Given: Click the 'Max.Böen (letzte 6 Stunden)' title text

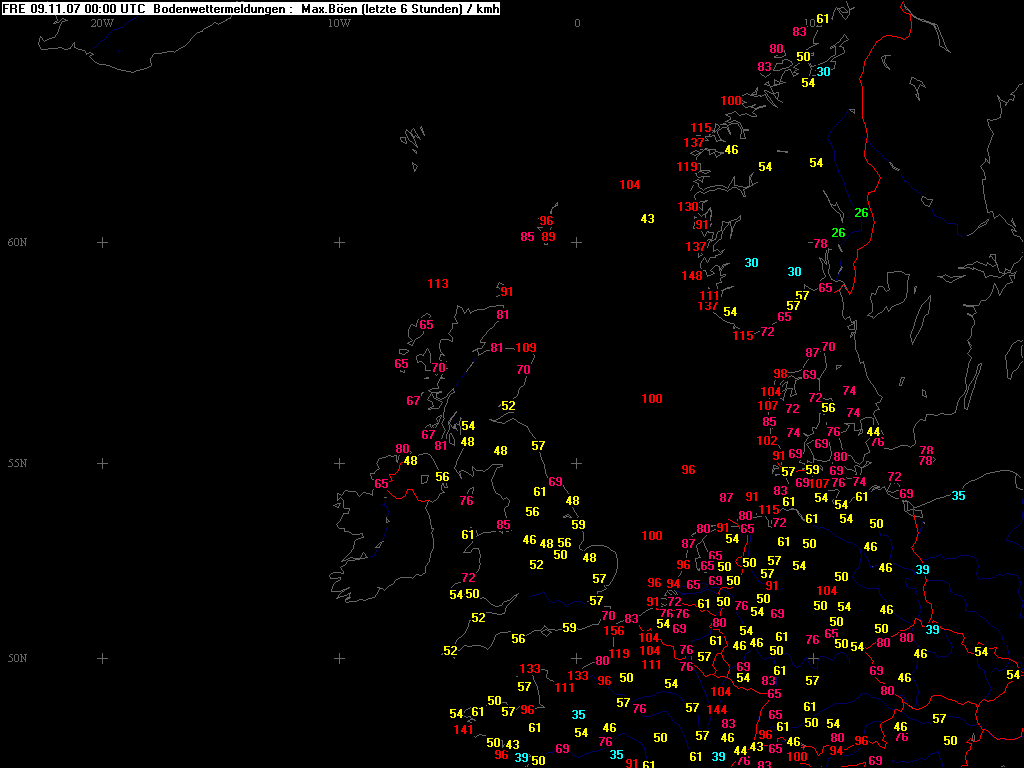Looking at the screenshot, I should click(x=381, y=9).
